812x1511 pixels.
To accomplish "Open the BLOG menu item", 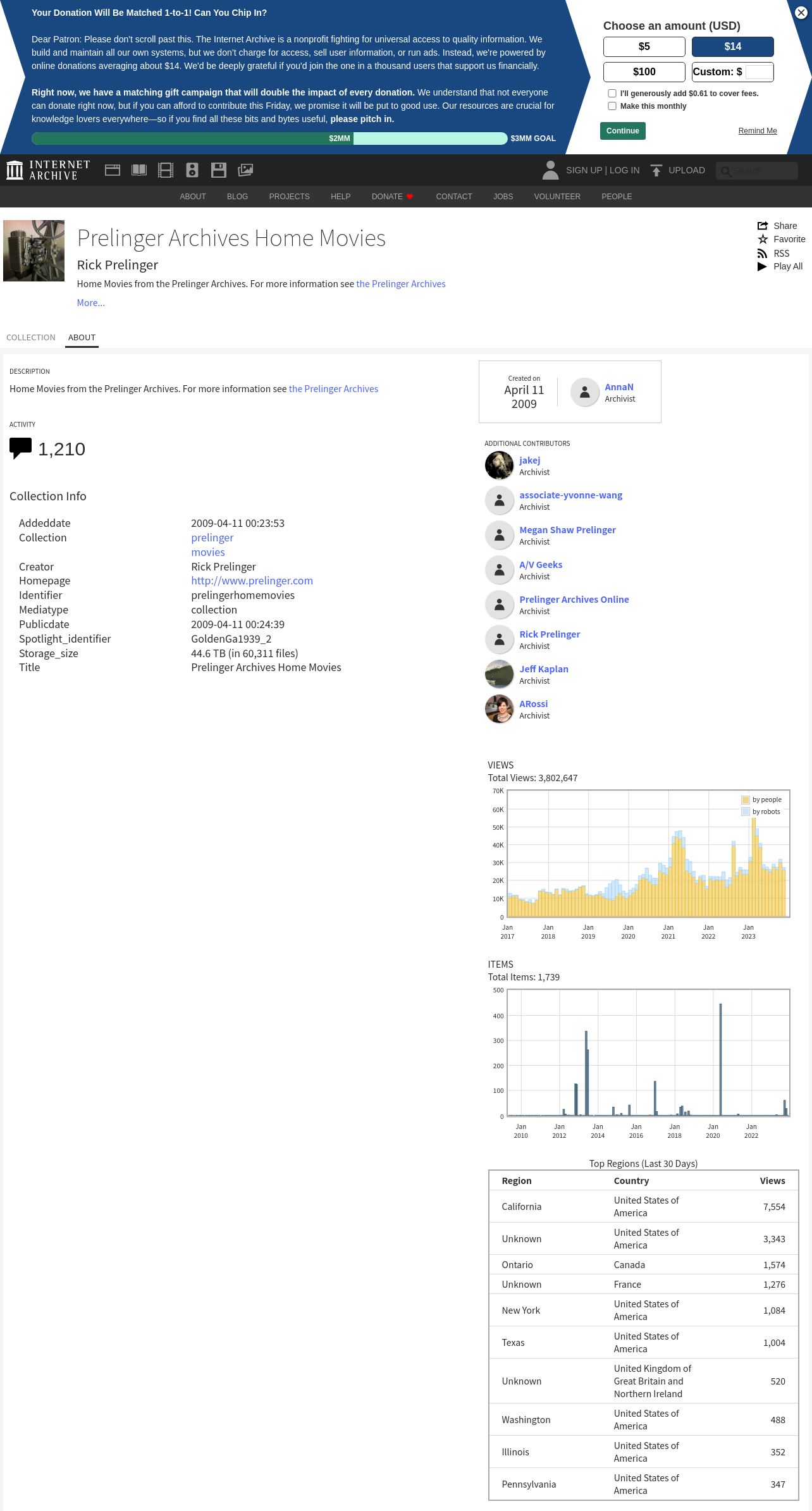I will pos(237,197).
